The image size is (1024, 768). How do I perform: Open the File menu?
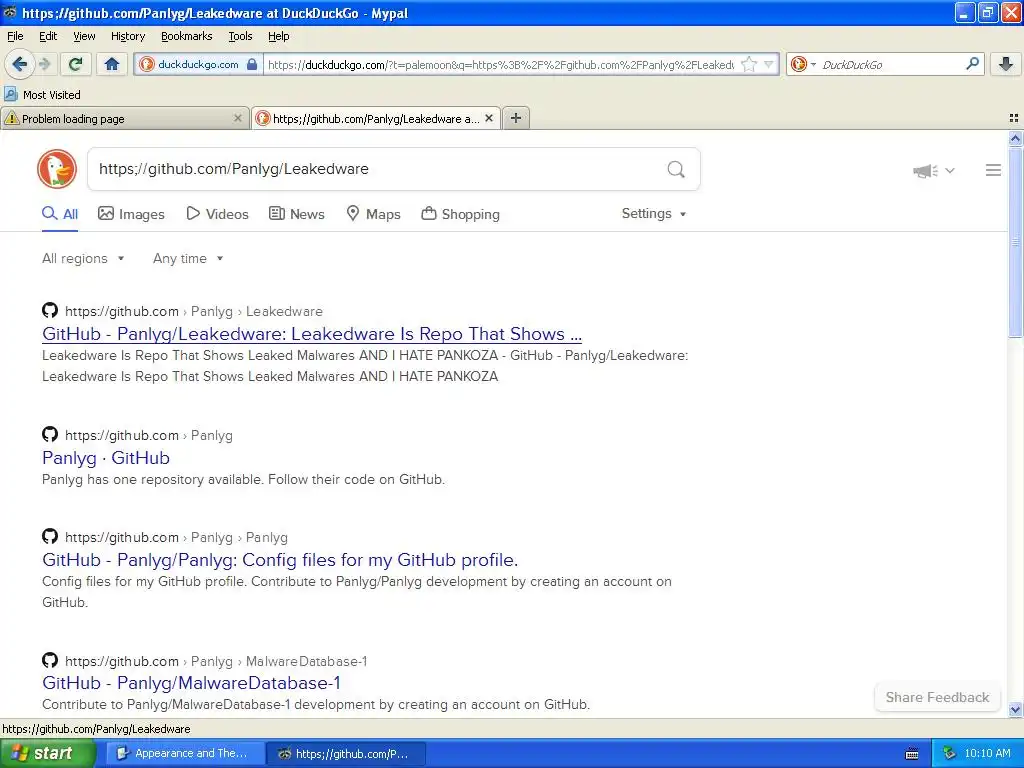tap(15, 36)
